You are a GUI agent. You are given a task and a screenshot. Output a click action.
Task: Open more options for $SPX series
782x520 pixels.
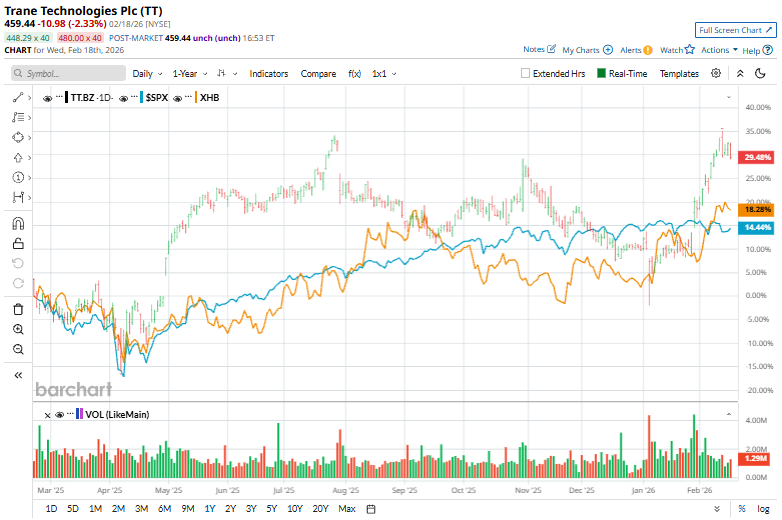[134, 96]
